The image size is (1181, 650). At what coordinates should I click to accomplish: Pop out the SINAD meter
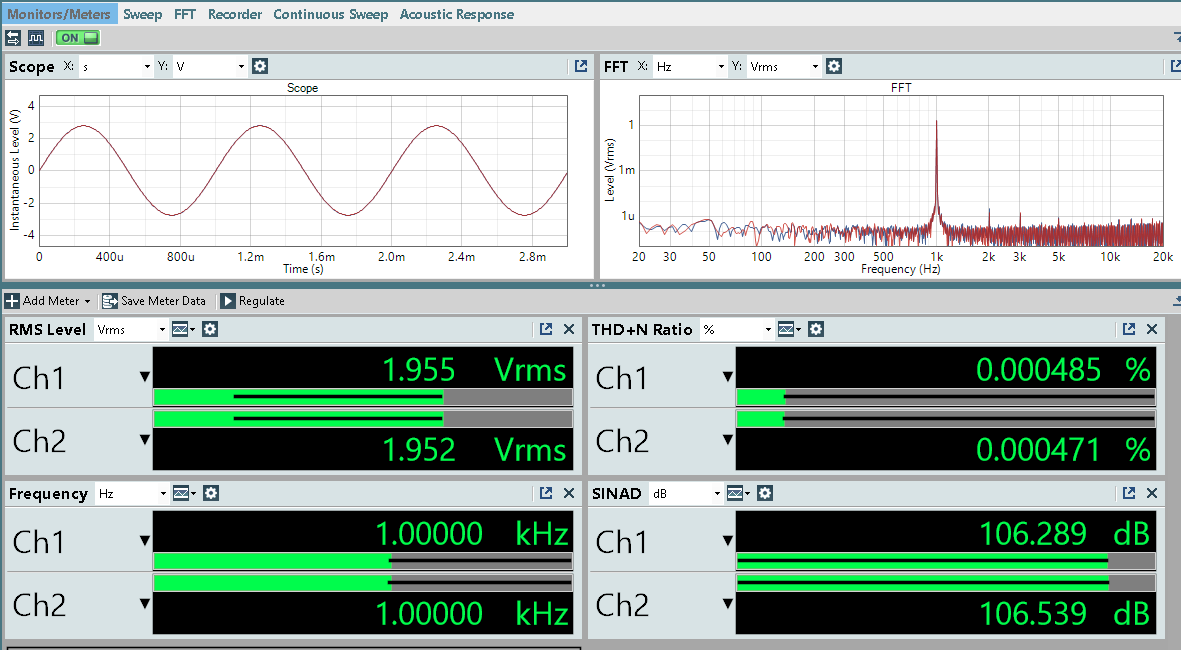pyautogui.click(x=1129, y=493)
